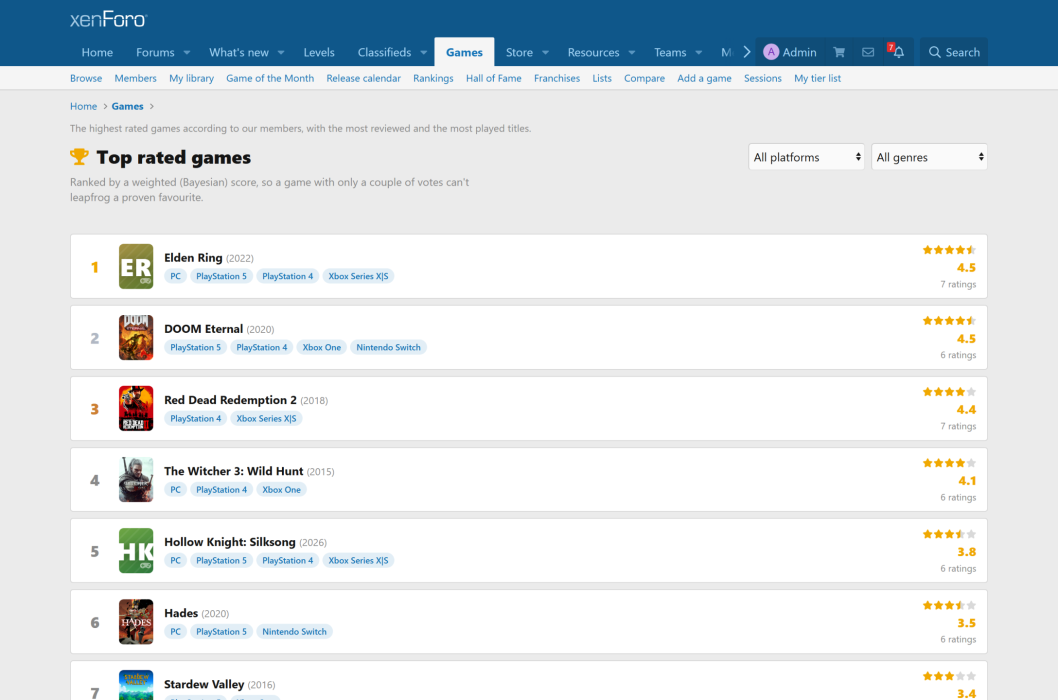Screen dimensions: 1058x700
Task: Click Red Dead Redemption 2's PlayStation 4 tag
Action: click(196, 419)
